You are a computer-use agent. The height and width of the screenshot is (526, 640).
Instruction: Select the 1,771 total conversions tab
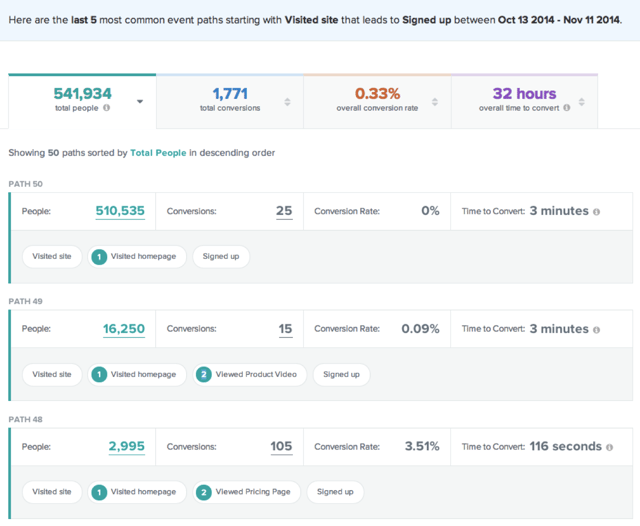click(x=230, y=101)
